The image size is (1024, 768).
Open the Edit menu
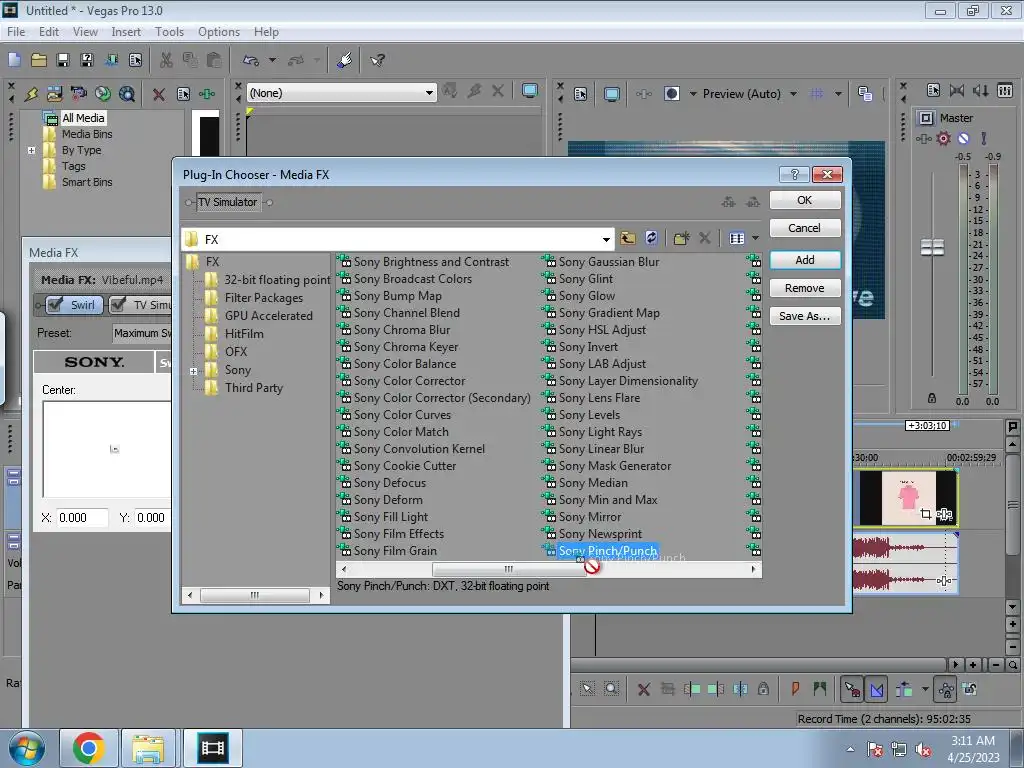click(49, 31)
